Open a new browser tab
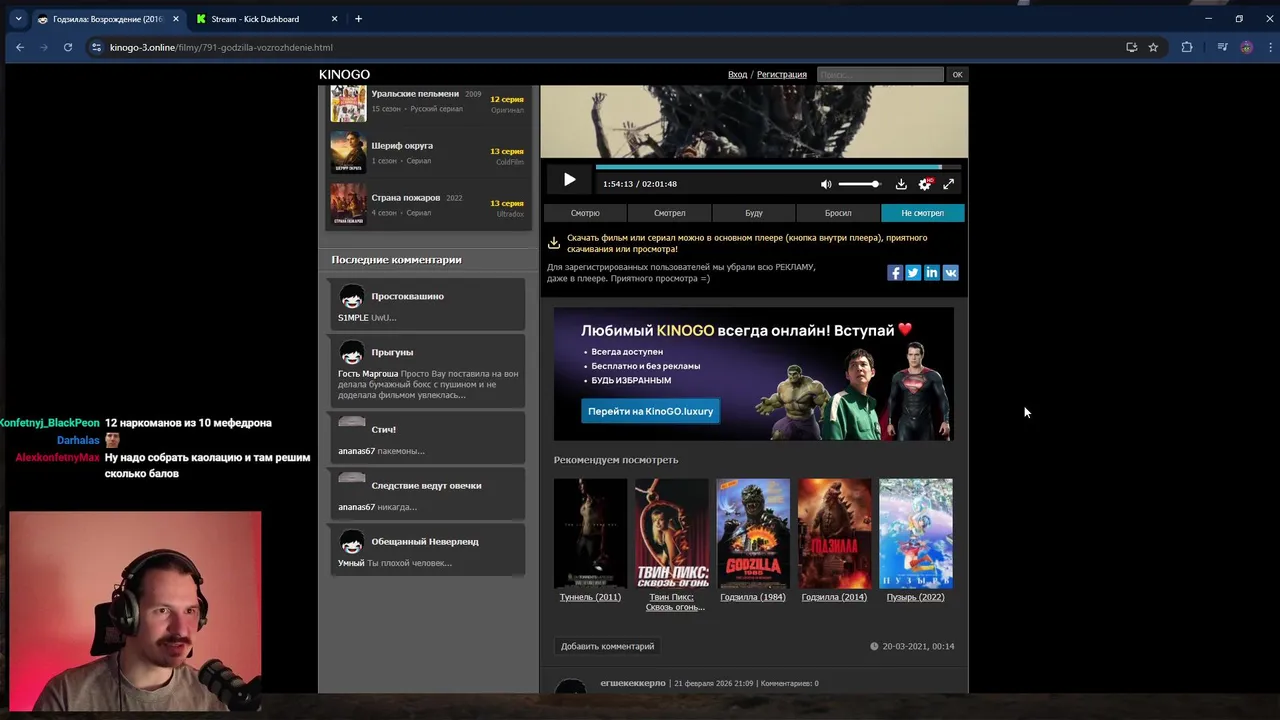 click(x=358, y=19)
